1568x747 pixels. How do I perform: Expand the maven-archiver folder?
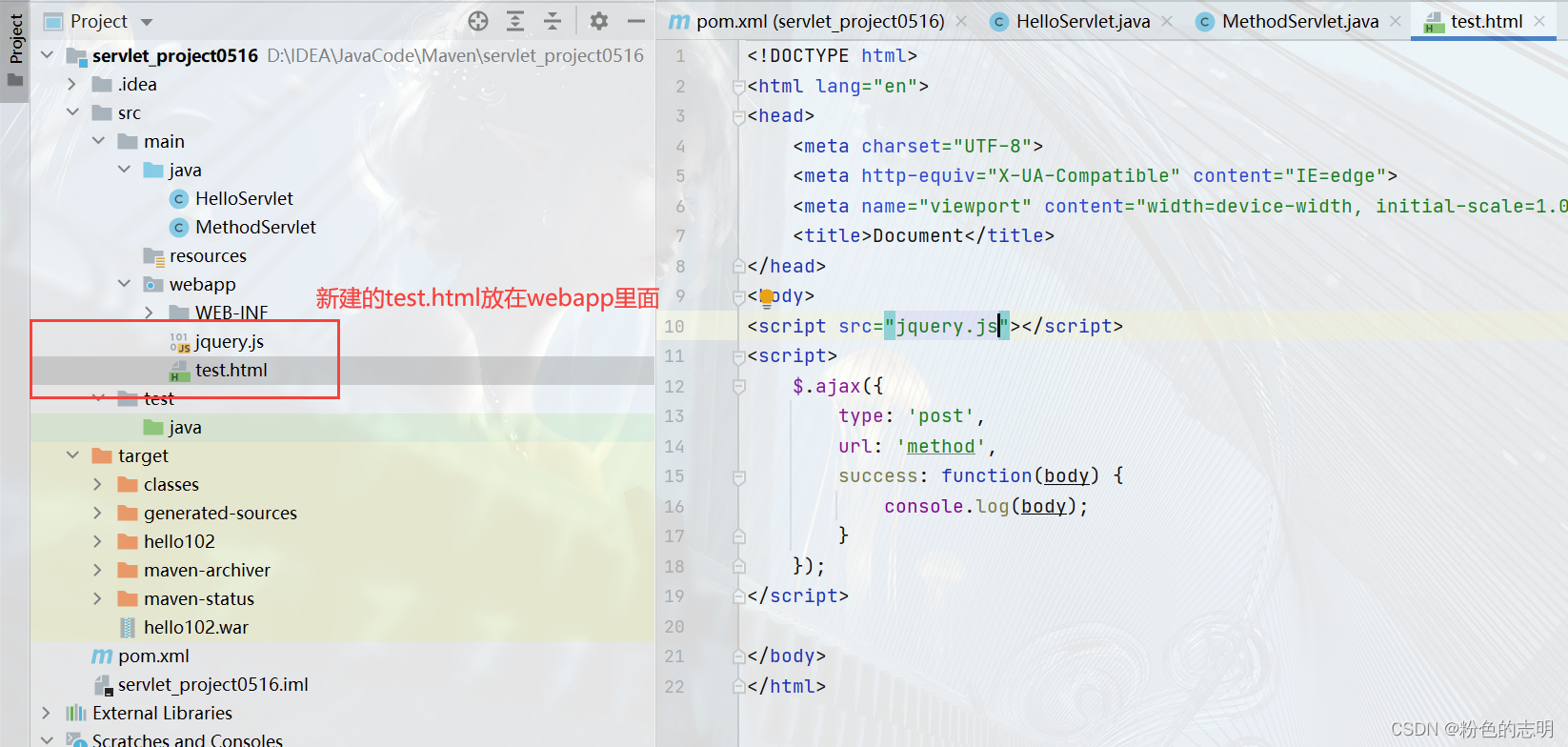[98, 570]
